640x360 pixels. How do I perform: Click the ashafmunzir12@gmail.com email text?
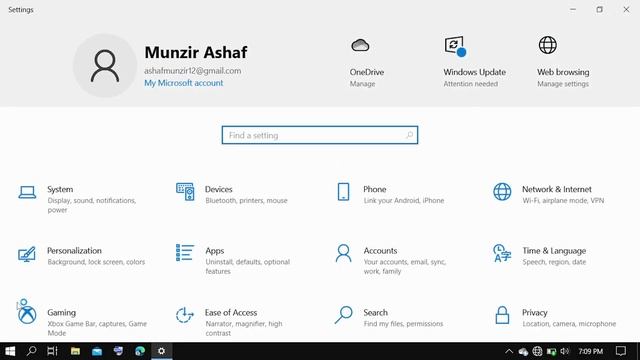(x=193, y=71)
